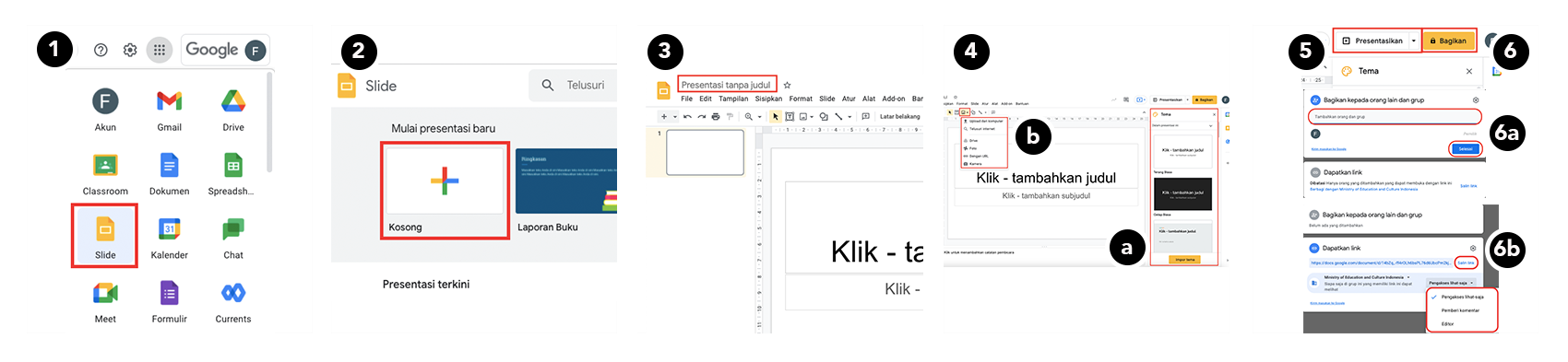Open the Sisipkan menu
The height and width of the screenshot is (362, 1568).
click(768, 99)
